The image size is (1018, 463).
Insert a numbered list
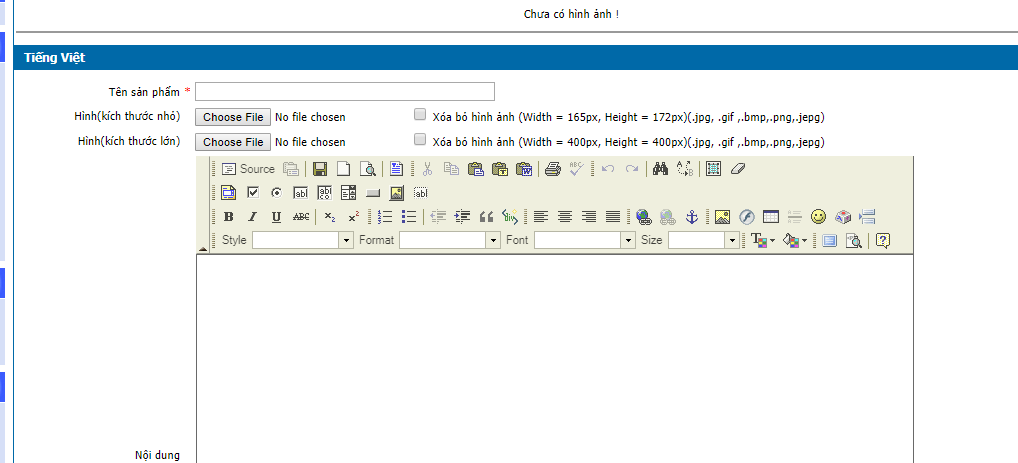click(385, 216)
